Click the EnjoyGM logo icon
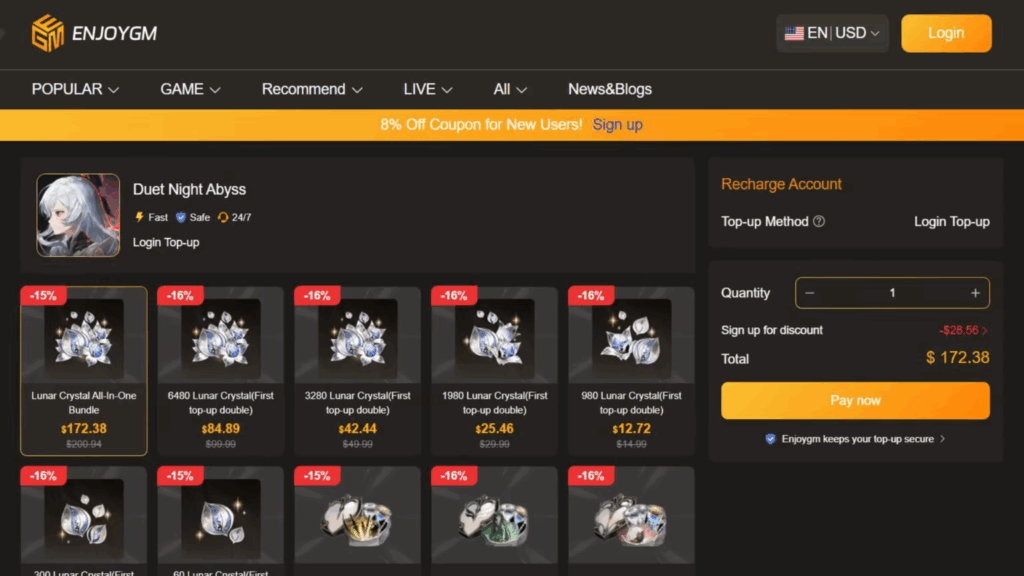This screenshot has width=1024, height=576. 48,33
